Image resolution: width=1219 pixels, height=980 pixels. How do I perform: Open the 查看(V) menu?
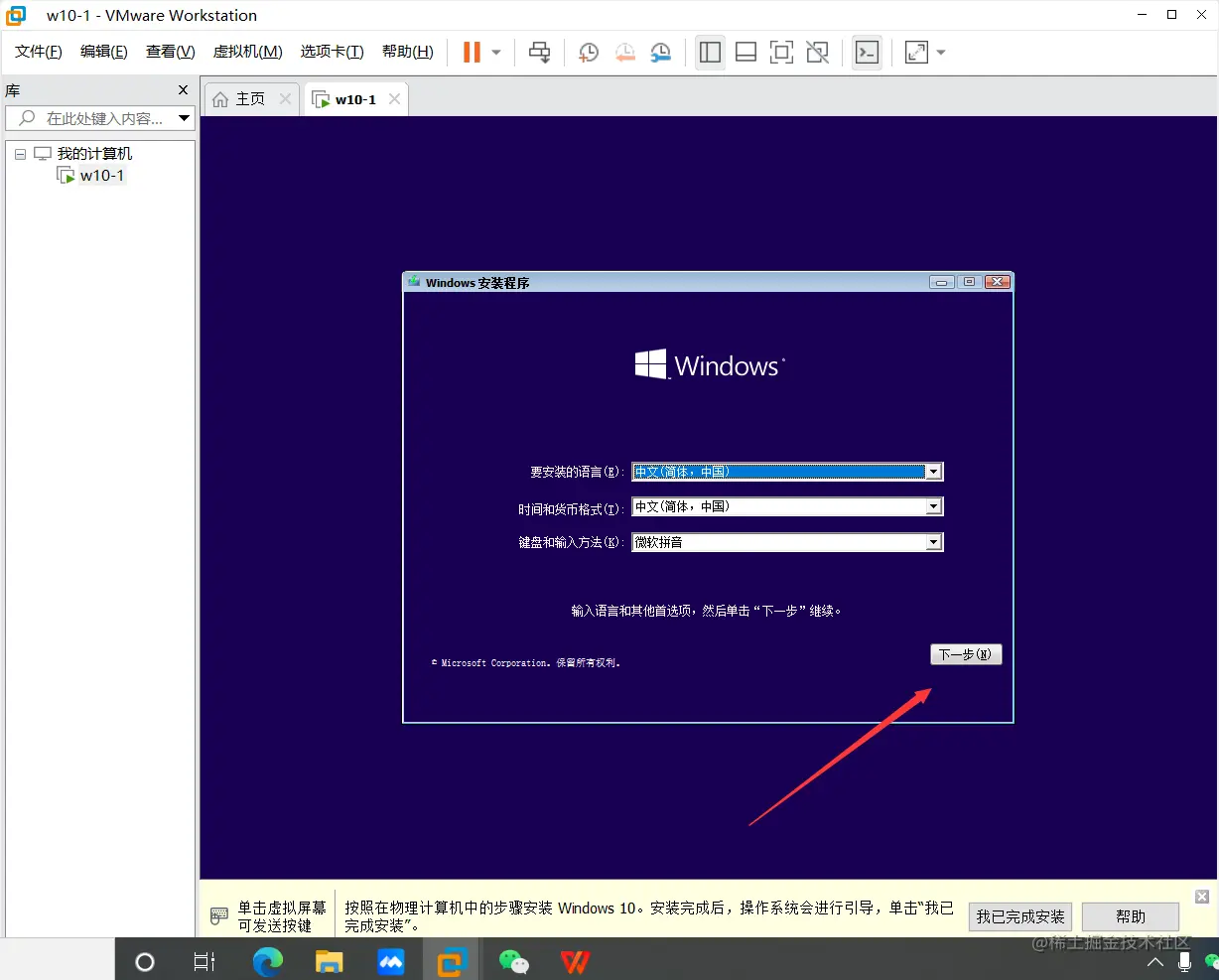pos(171,52)
